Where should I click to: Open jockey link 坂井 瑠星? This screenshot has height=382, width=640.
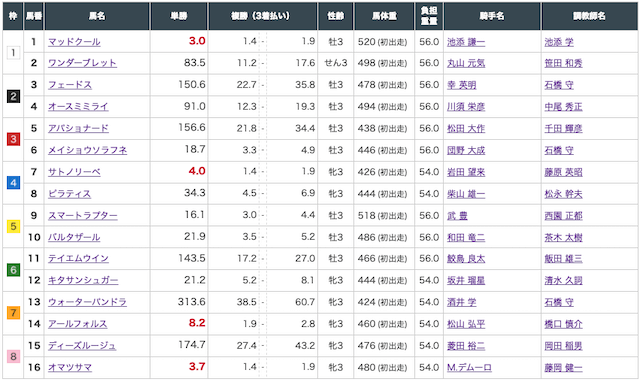[x=466, y=280]
